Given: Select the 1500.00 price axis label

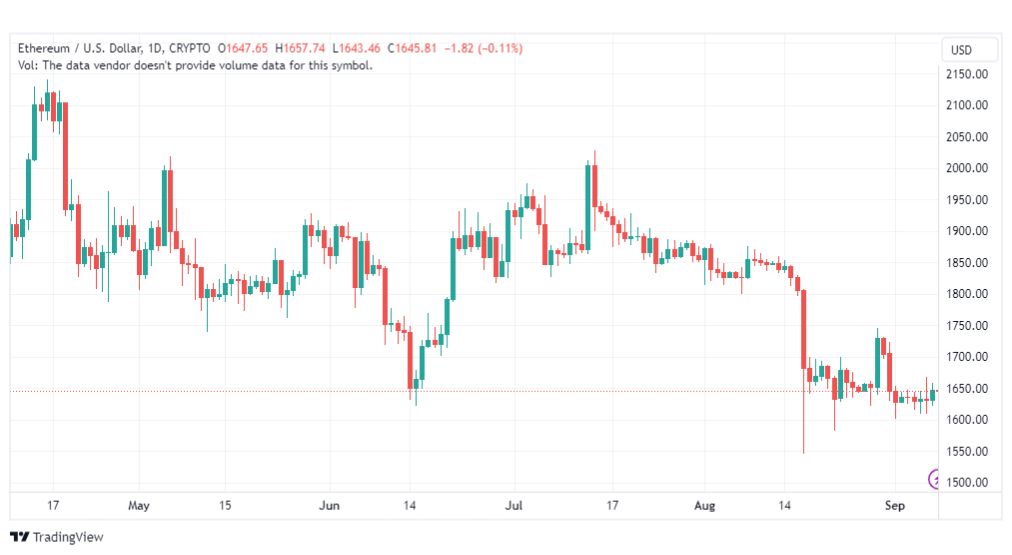Looking at the screenshot, I should click(x=967, y=483).
